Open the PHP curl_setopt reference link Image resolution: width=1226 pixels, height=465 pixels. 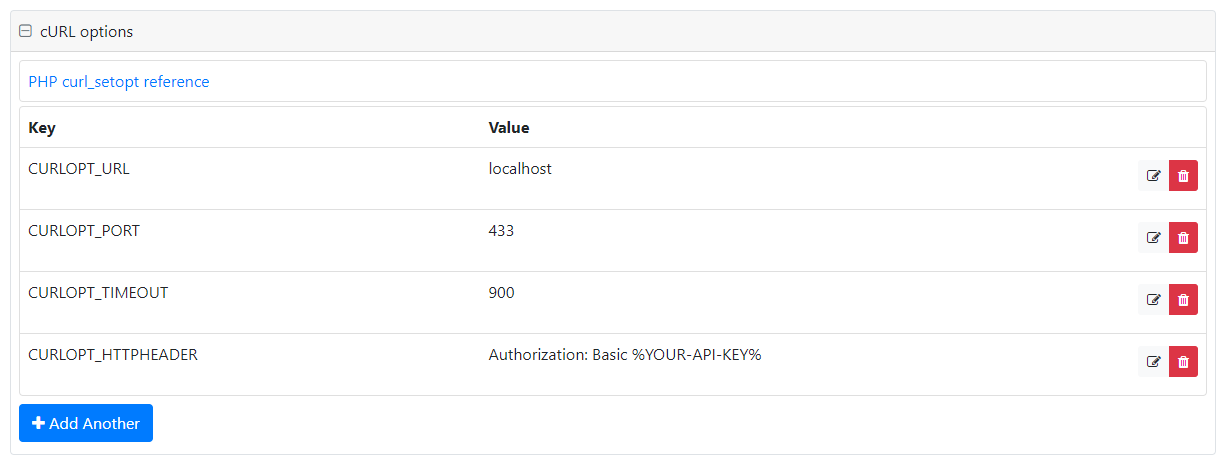119,82
